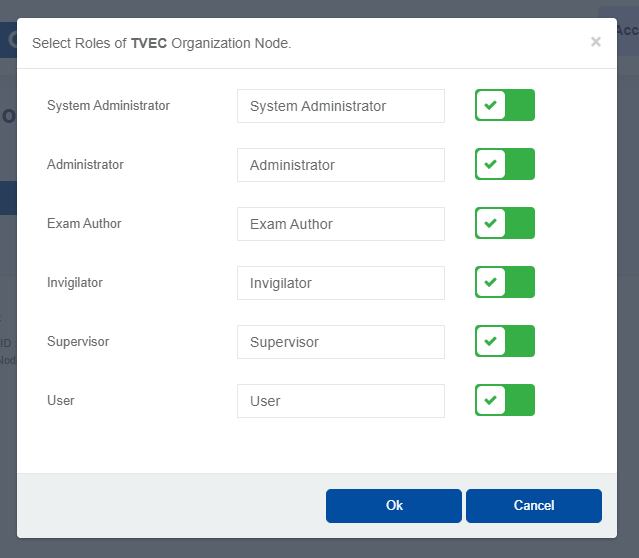Switch off the Exam Author role
Viewport: 639px width, 558px height.
click(505, 223)
